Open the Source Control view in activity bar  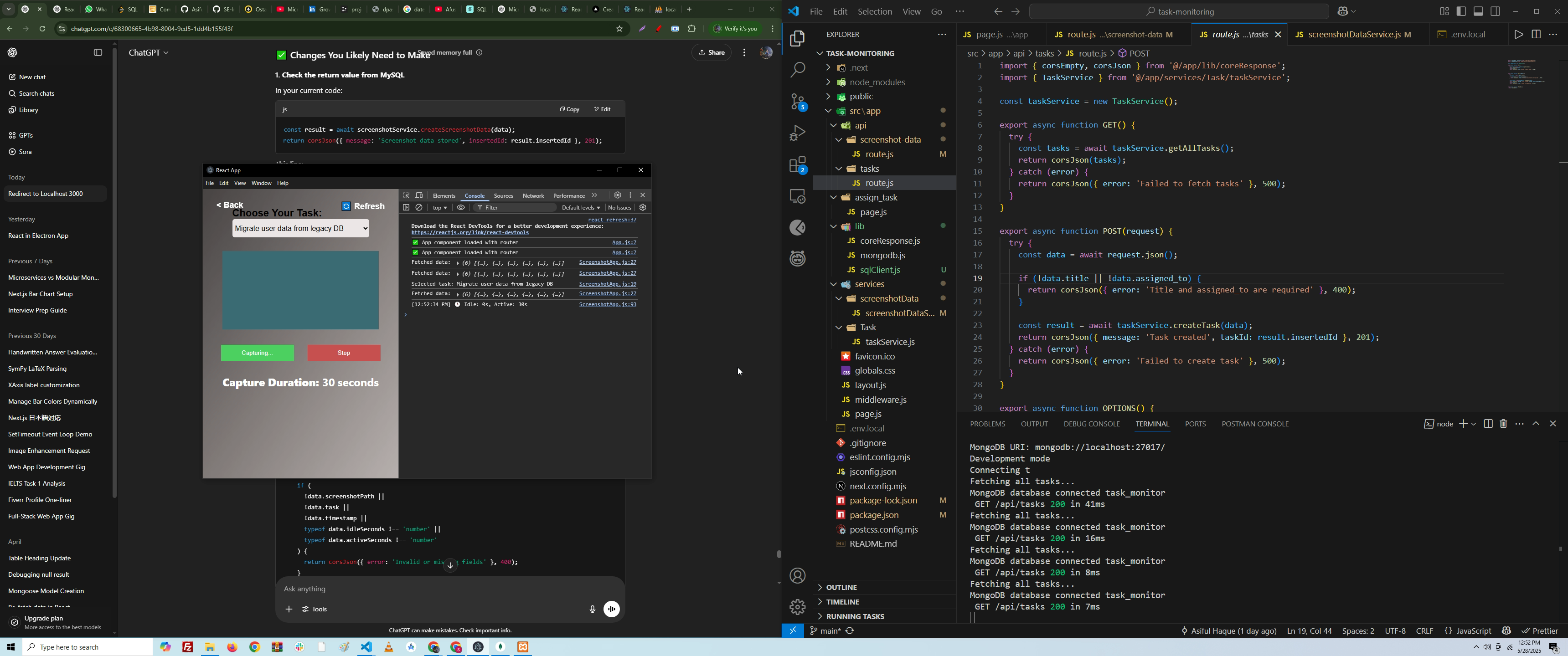click(x=797, y=102)
